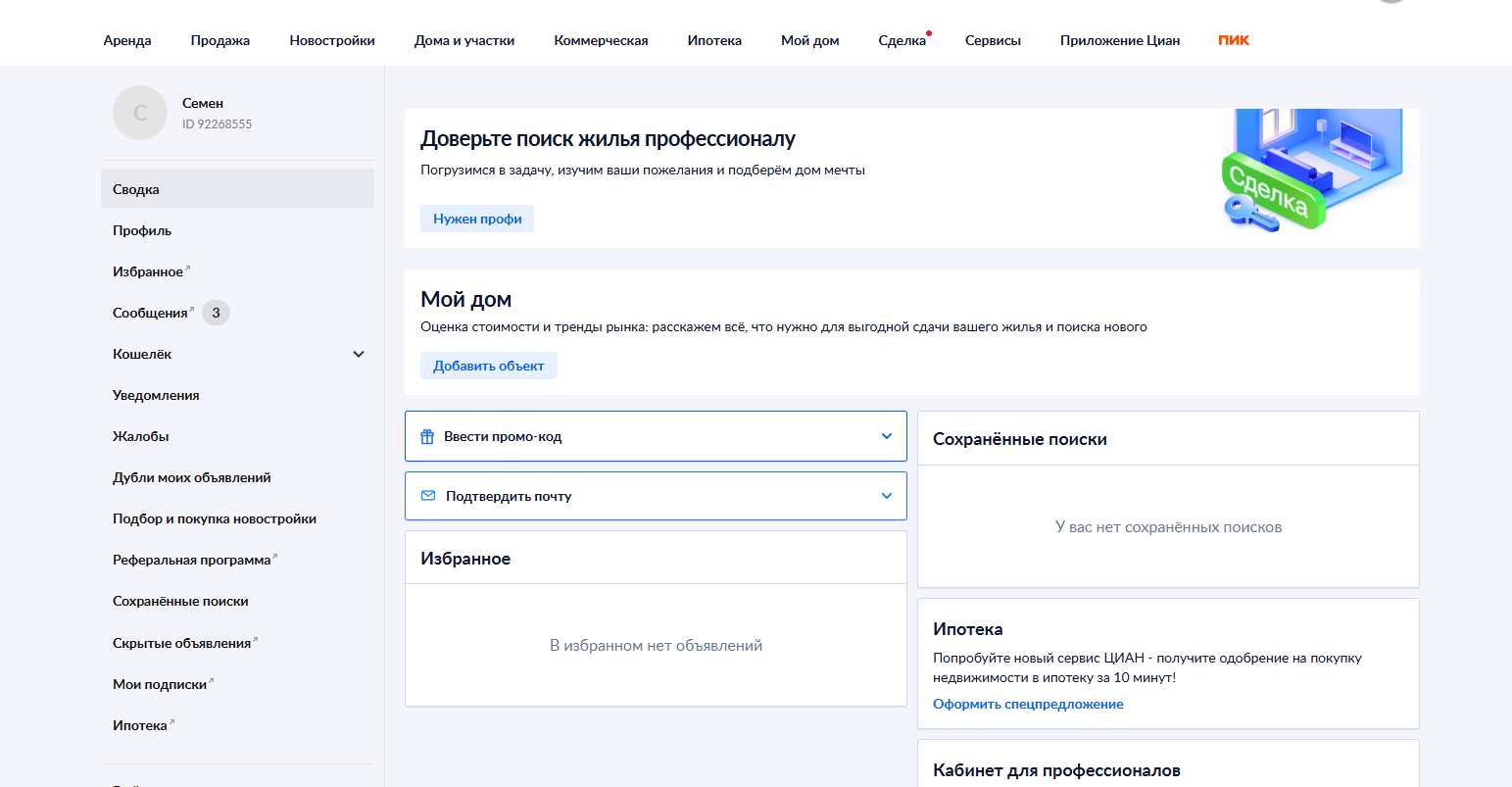Open Скрытые объявления in the sidebar

(182, 643)
